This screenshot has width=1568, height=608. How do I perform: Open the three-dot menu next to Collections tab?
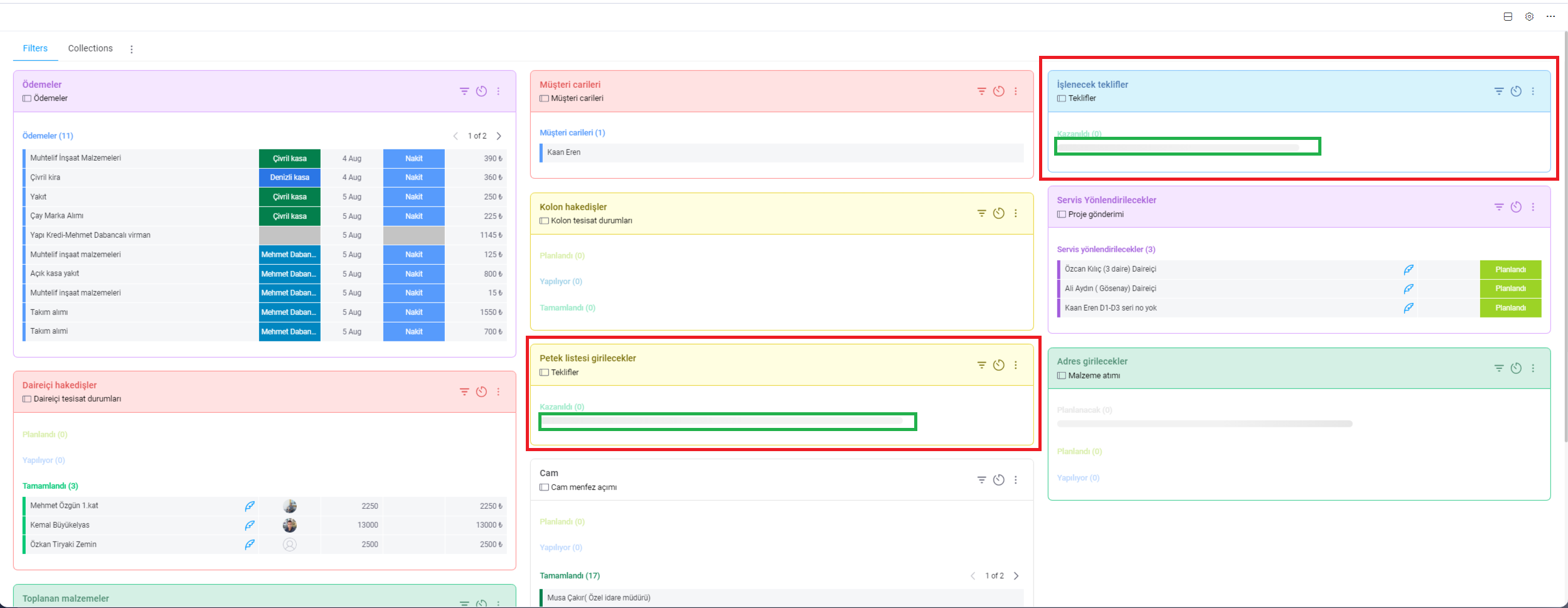[x=132, y=48]
